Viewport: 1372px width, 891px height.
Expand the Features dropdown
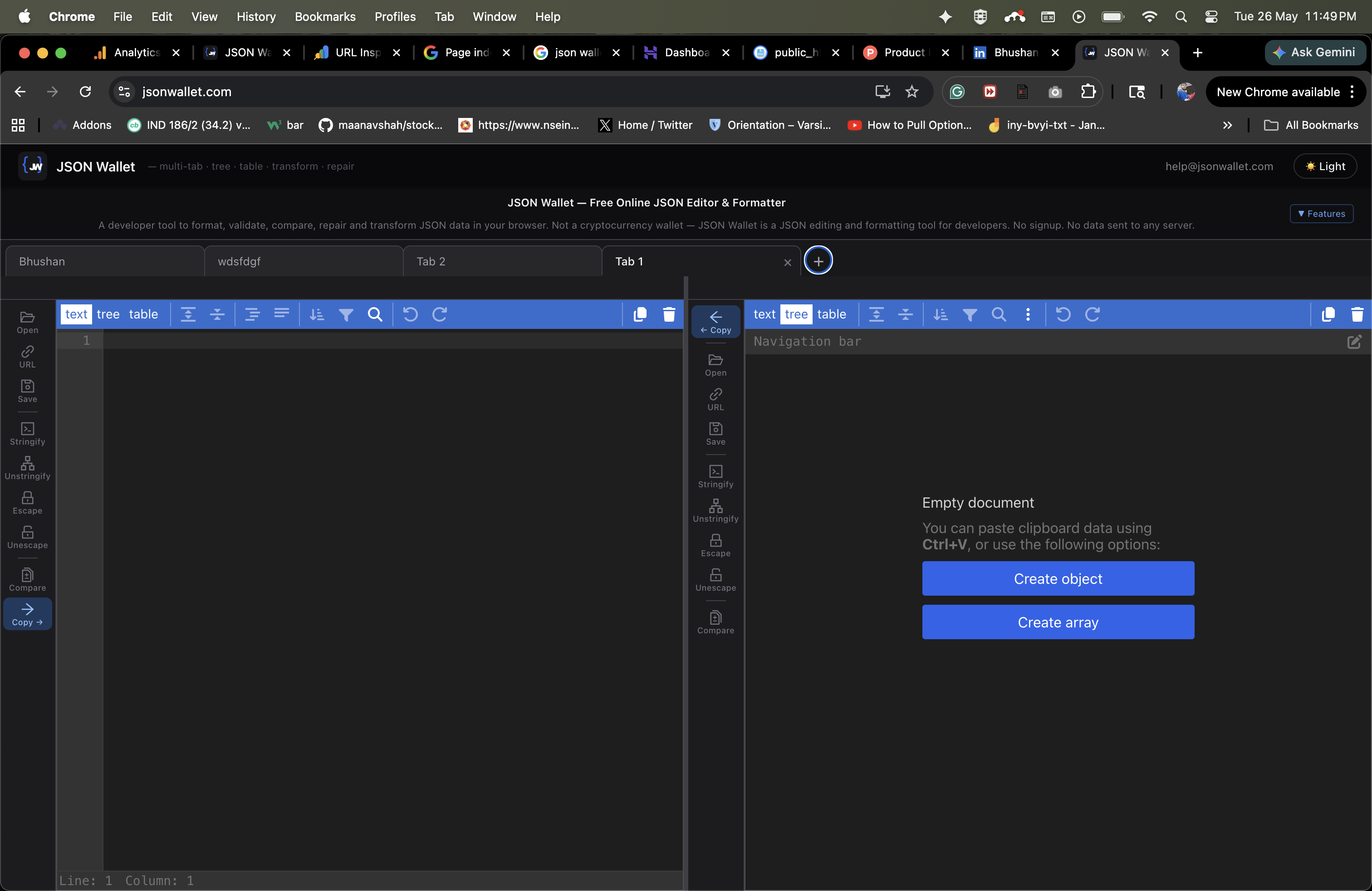(1321, 214)
